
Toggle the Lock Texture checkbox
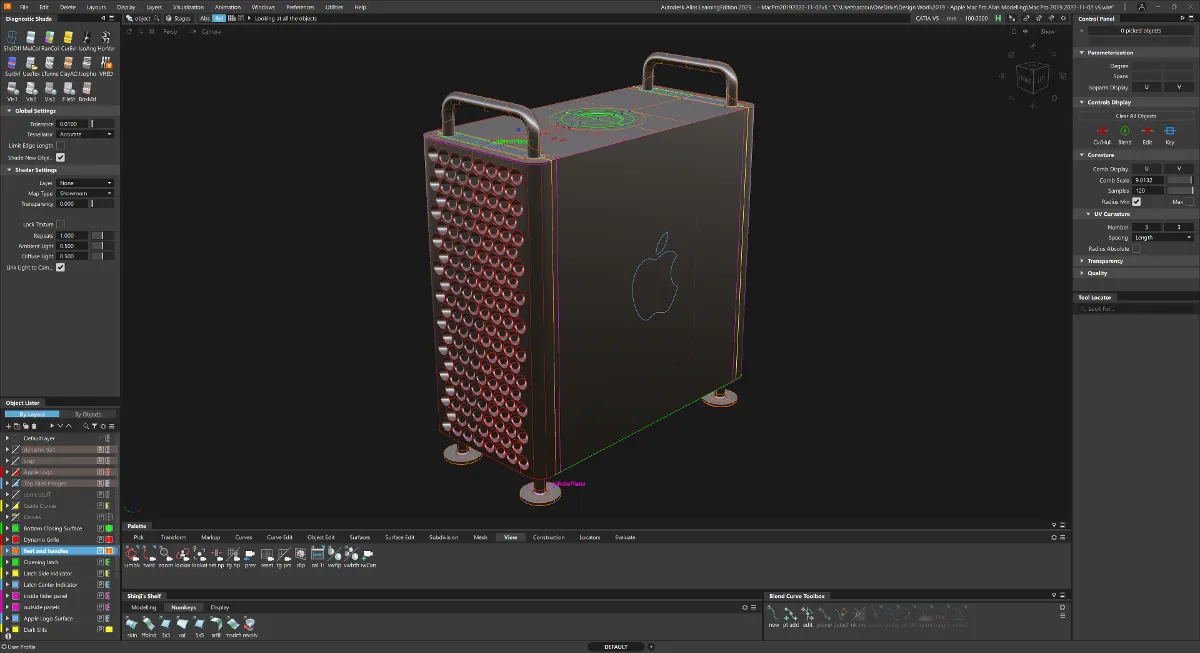(x=60, y=224)
